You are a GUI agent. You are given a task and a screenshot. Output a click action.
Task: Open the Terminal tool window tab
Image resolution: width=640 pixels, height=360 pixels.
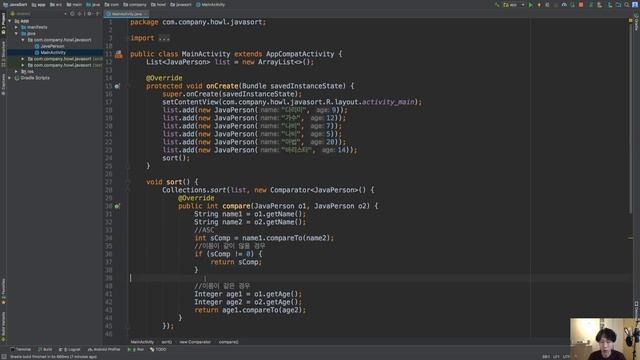21,350
